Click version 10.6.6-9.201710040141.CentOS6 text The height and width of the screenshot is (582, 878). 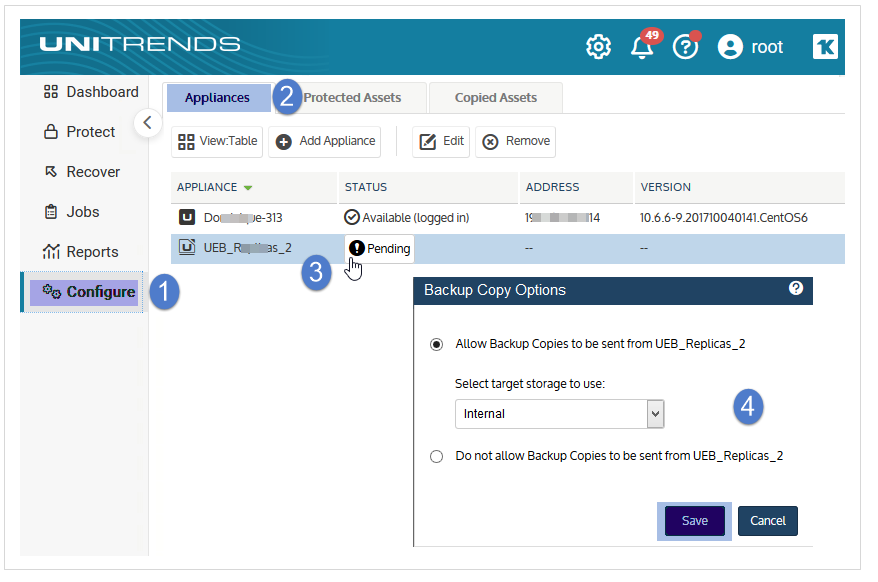tap(723, 217)
